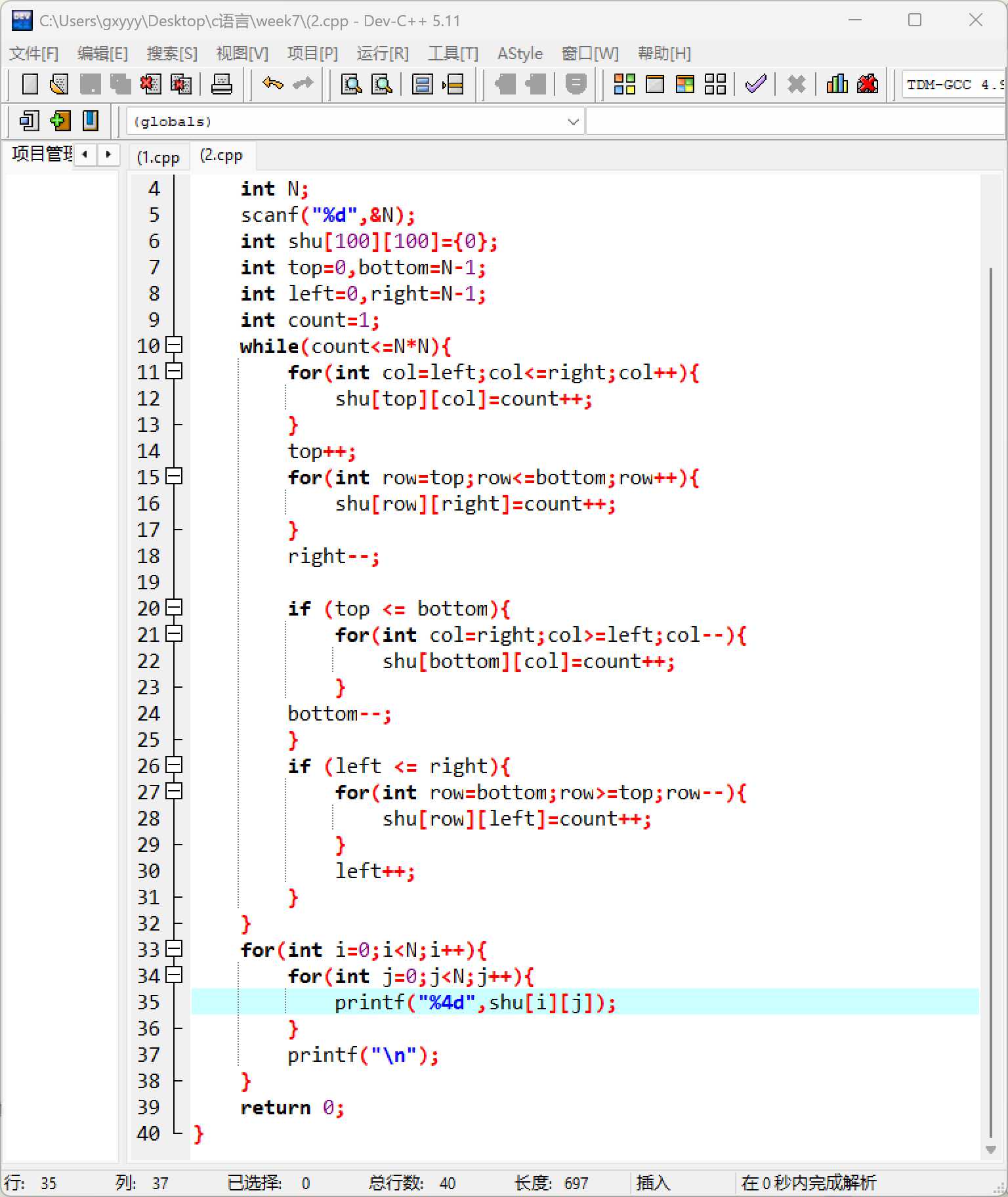Open the 窗口[W] menu
The image size is (1008, 1197).
click(590, 53)
